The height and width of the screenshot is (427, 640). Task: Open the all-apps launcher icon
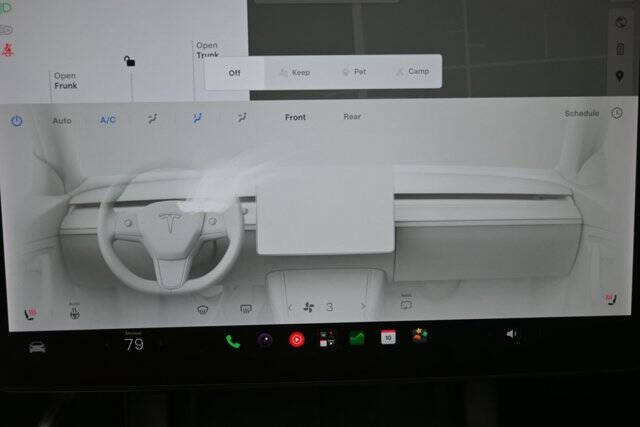[x=327, y=339]
